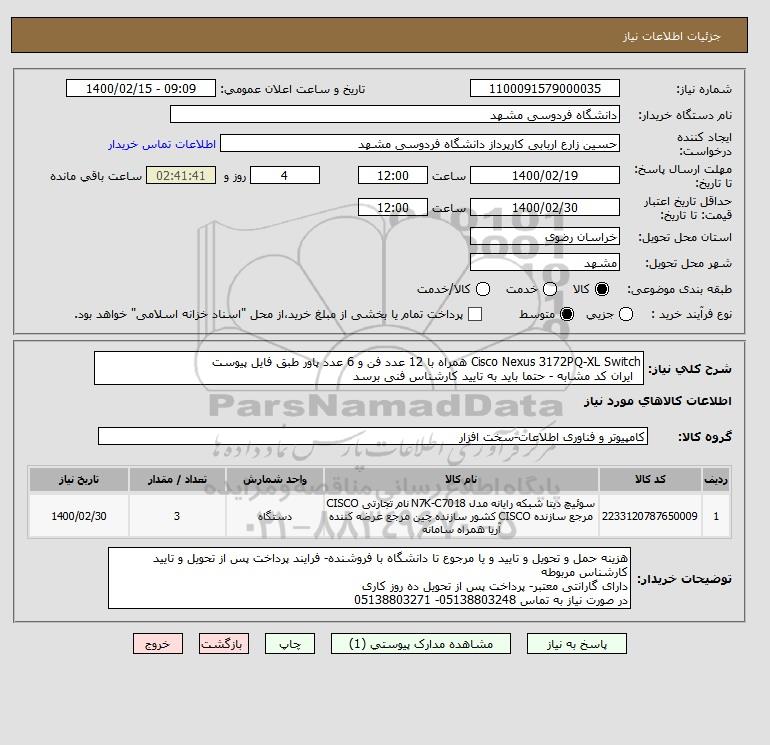Click the کد کالا column header
Image resolution: width=770 pixels, height=745 pixels.
tap(650, 479)
